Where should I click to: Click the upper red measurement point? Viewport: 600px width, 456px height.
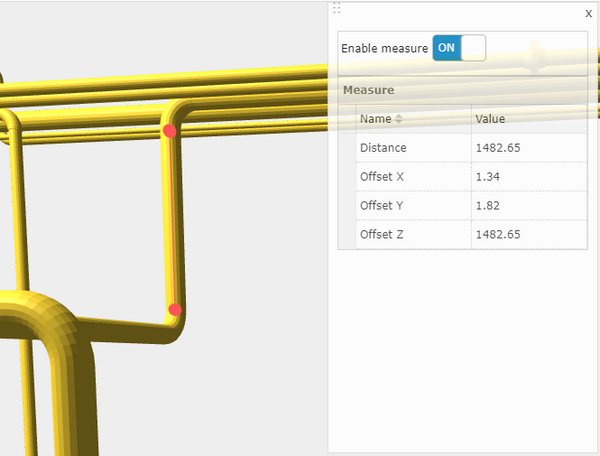pyautogui.click(x=170, y=131)
